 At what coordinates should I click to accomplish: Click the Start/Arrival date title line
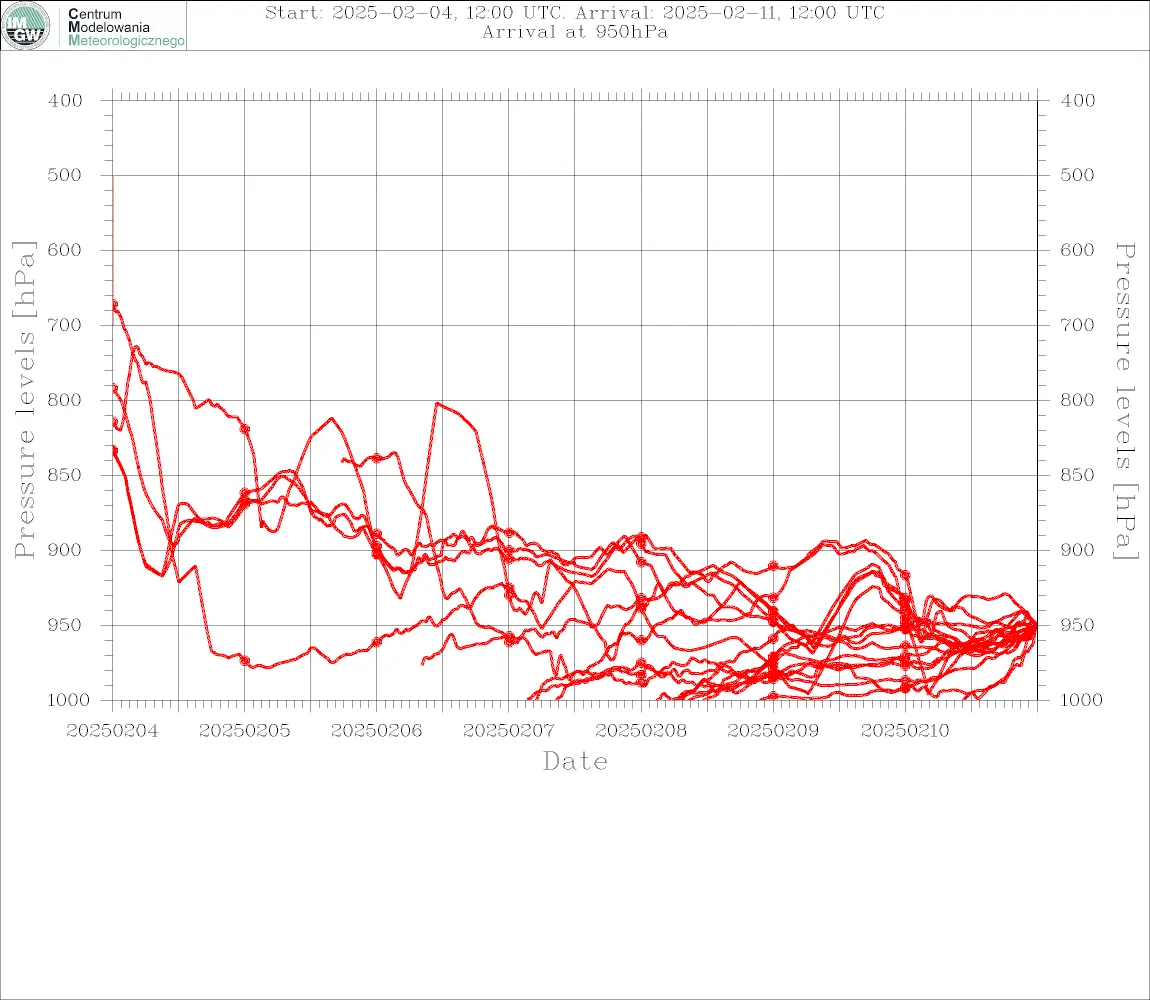(x=574, y=13)
